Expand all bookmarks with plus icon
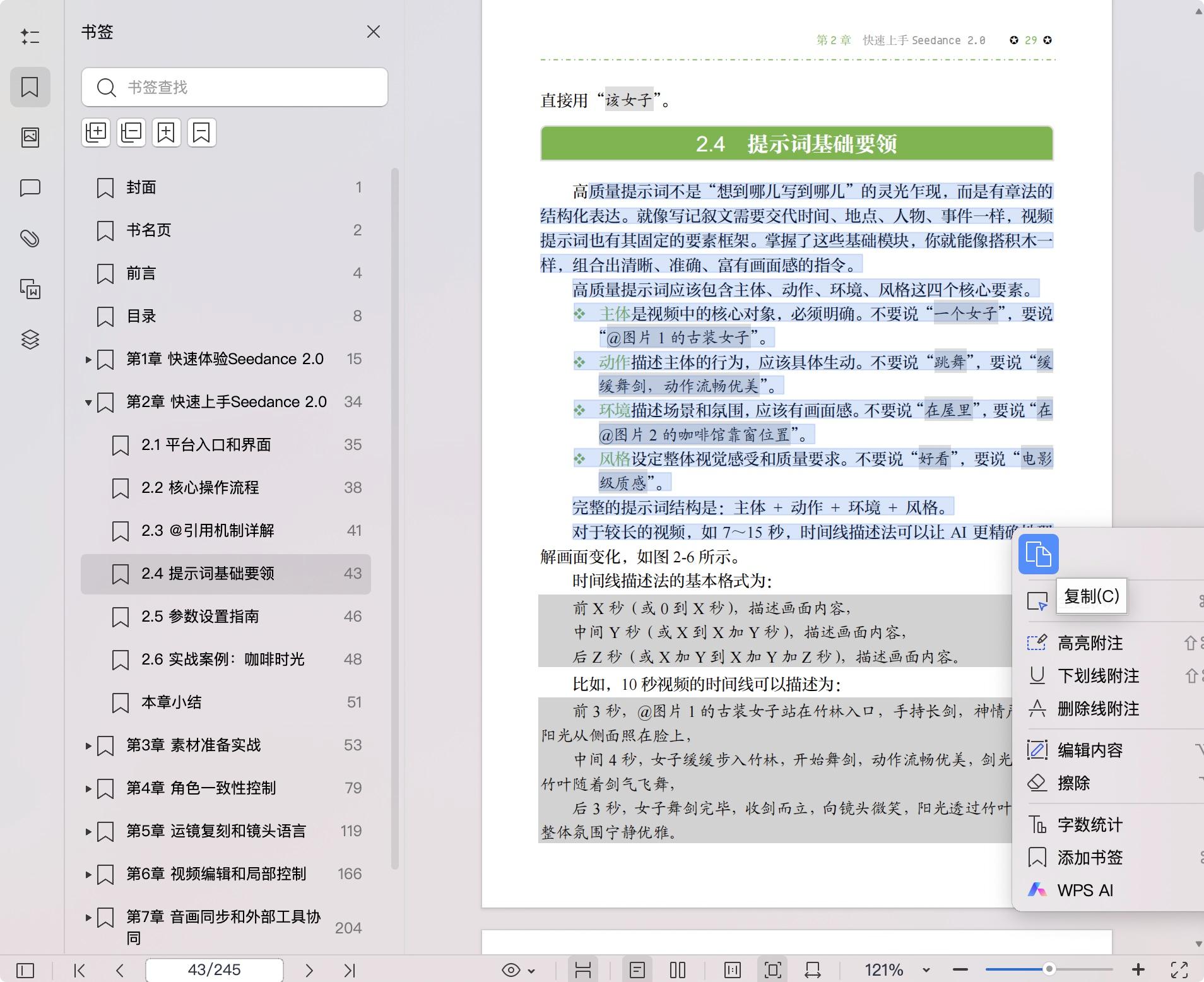Image resolution: width=1204 pixels, height=982 pixels. [x=96, y=133]
